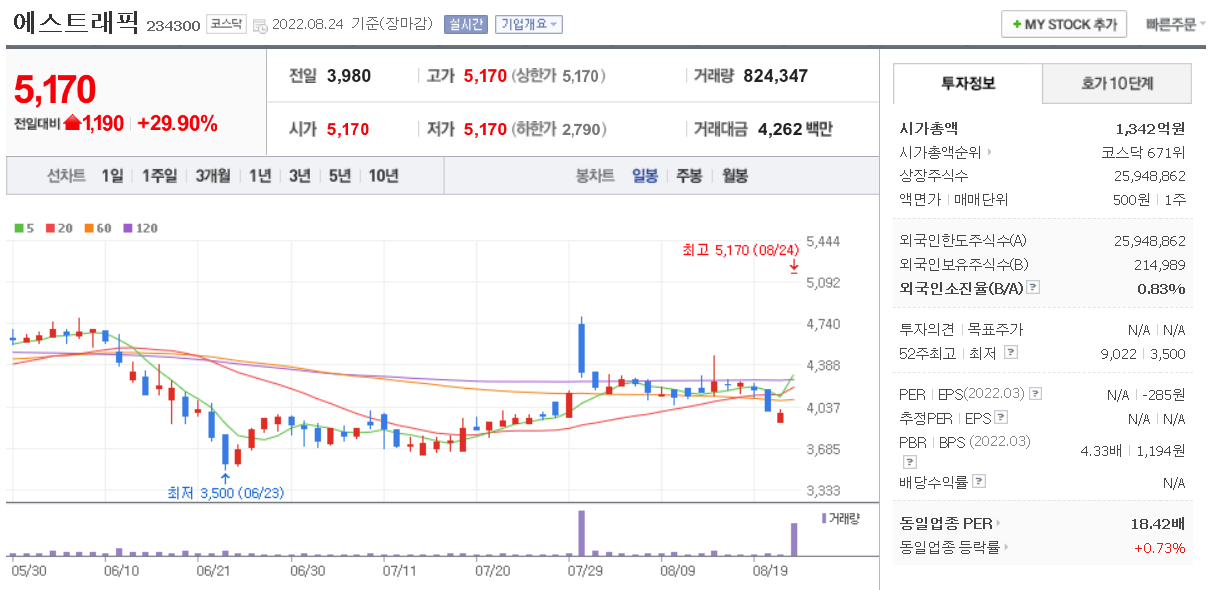Click the 동일업종 등락률 link
Screen dimensions: 1220x590
[949, 547]
